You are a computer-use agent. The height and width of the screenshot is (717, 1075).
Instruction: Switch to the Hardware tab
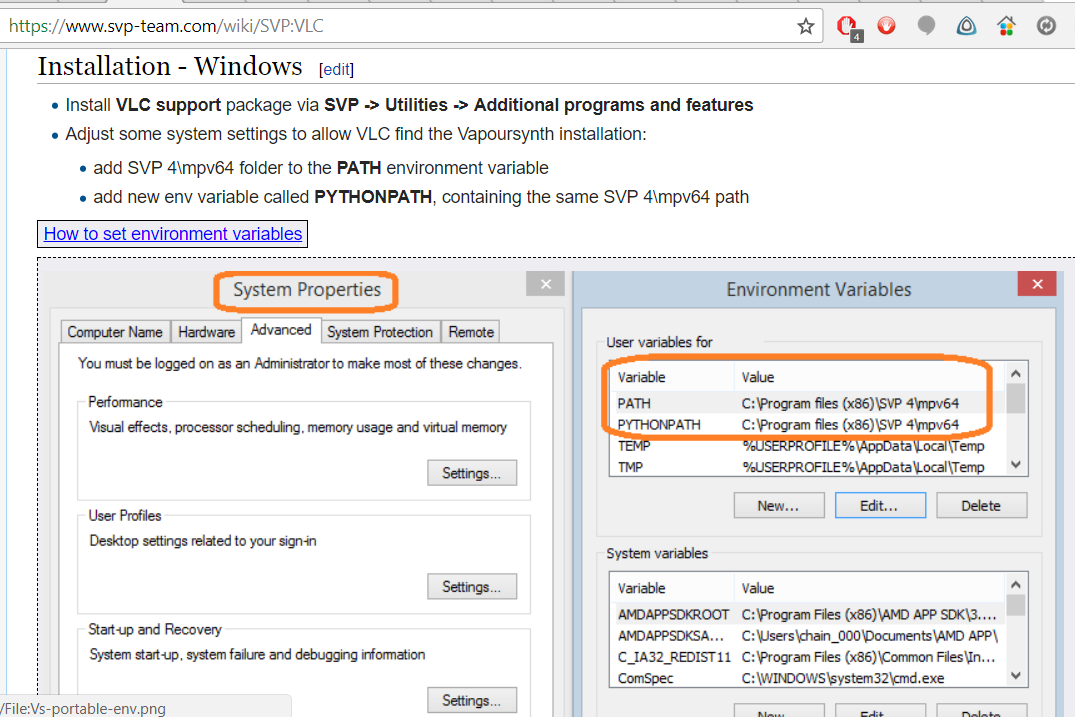coord(206,332)
